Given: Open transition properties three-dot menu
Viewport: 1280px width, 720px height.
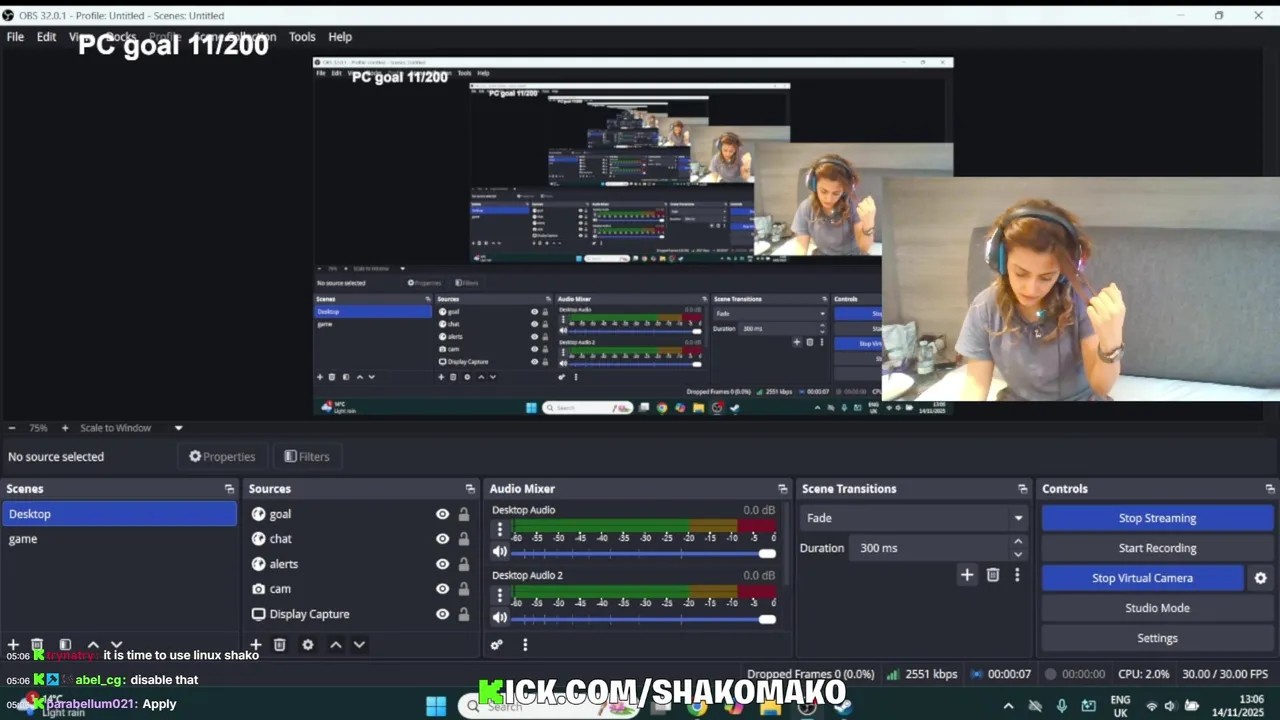Looking at the screenshot, I should [1017, 575].
